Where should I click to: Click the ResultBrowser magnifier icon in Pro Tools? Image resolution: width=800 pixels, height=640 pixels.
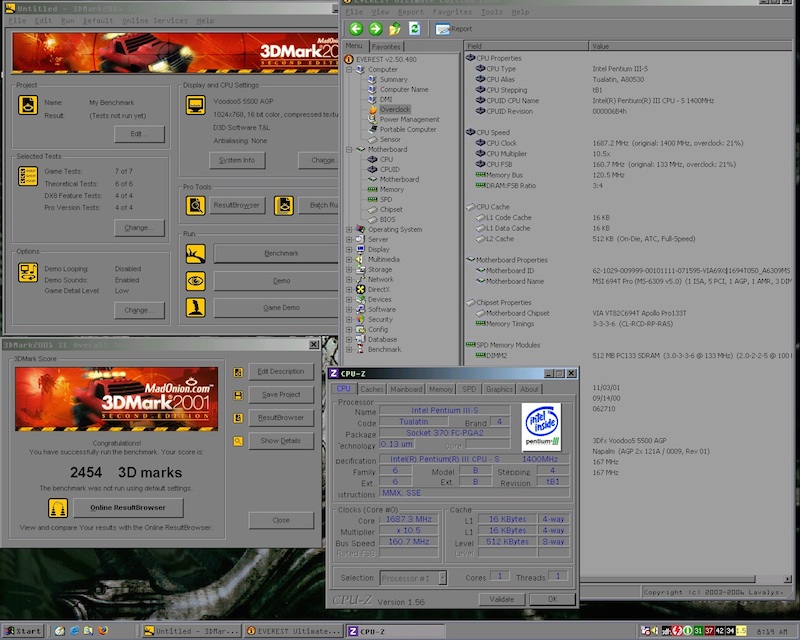(195, 205)
